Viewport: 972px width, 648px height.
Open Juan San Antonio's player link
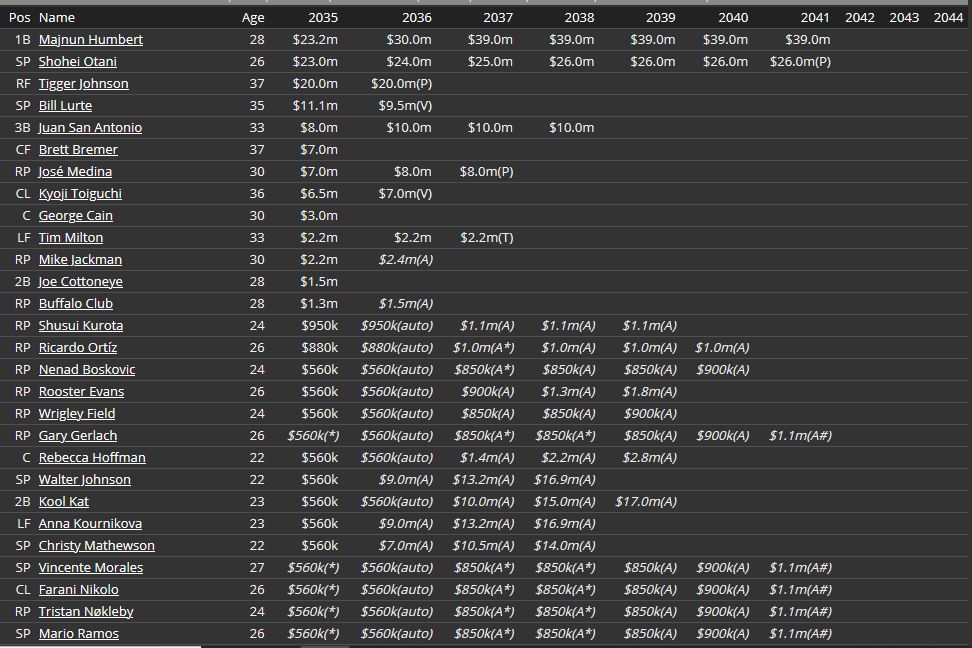(90, 127)
